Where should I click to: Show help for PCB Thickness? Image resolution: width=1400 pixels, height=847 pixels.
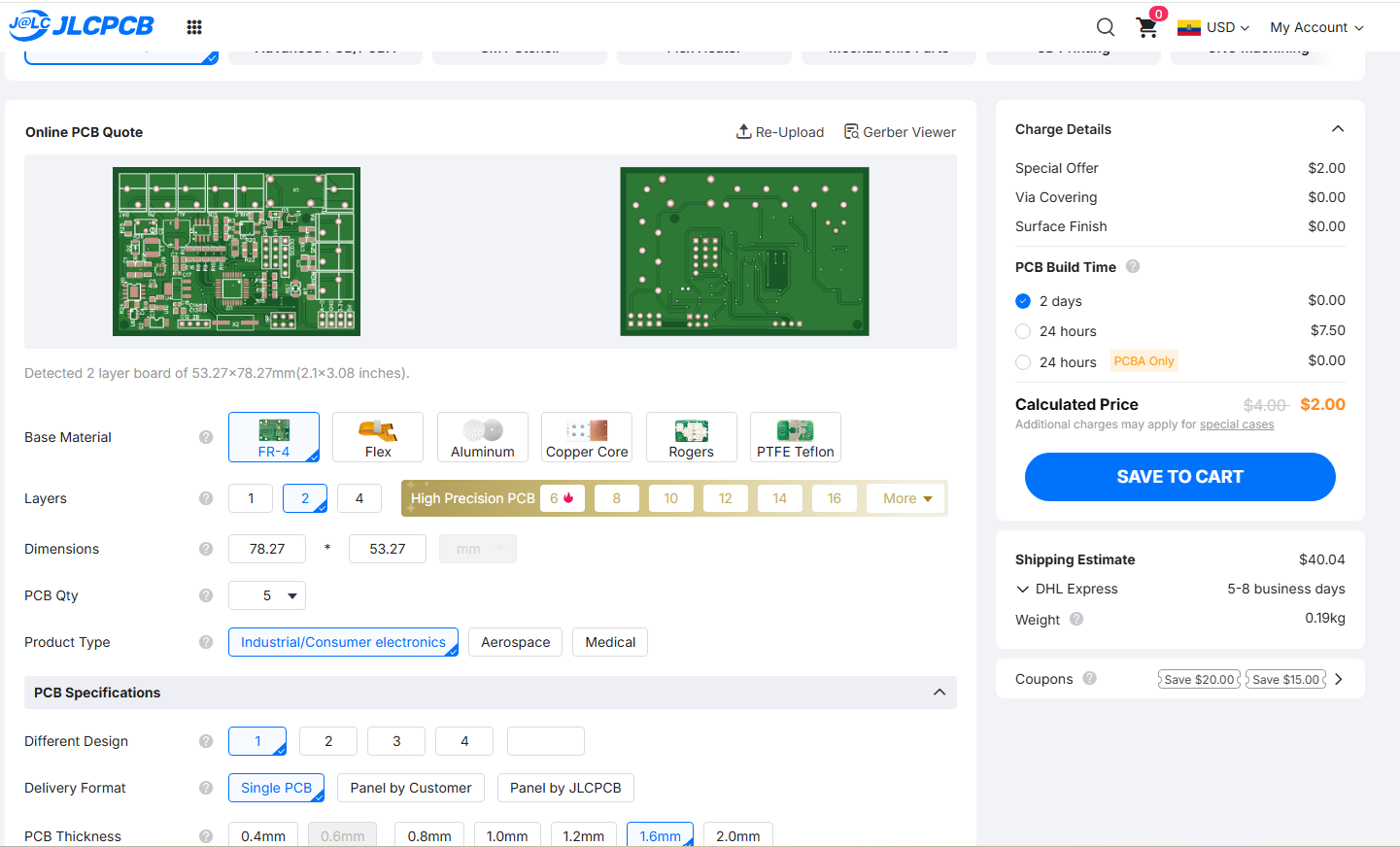point(206,836)
